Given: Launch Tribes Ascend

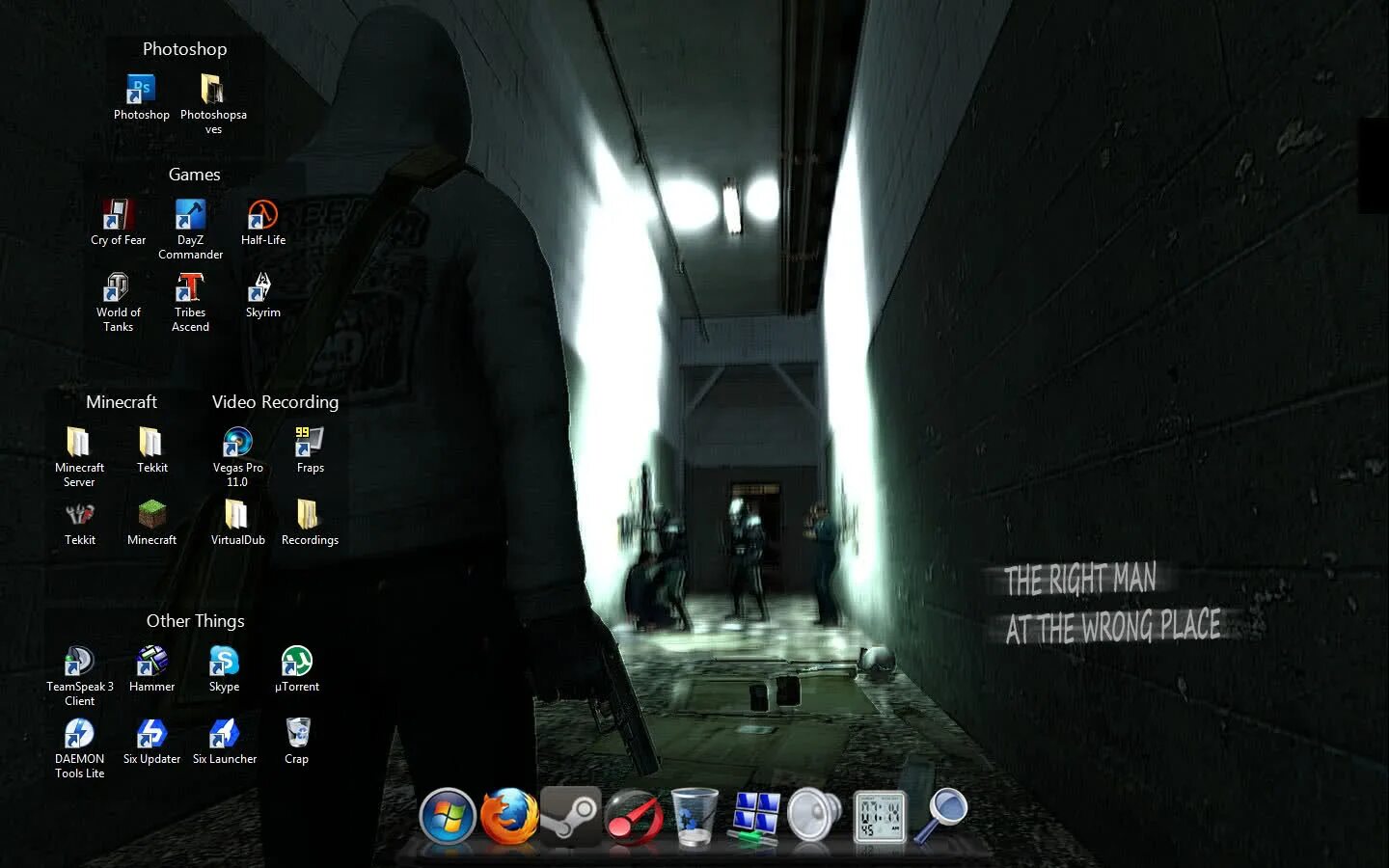Looking at the screenshot, I should coord(190,286).
